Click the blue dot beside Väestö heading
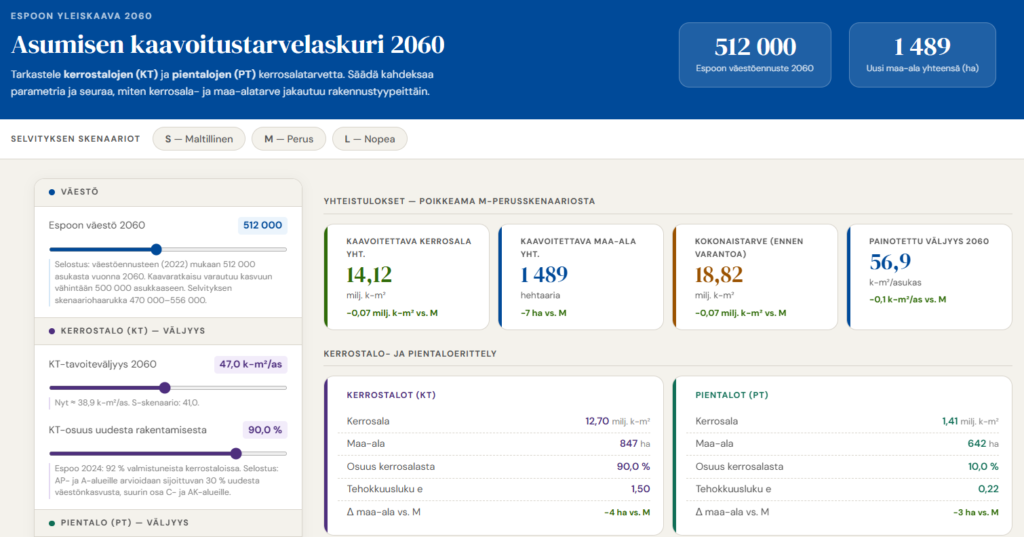Image resolution: width=1024 pixels, height=537 pixels. (52, 192)
